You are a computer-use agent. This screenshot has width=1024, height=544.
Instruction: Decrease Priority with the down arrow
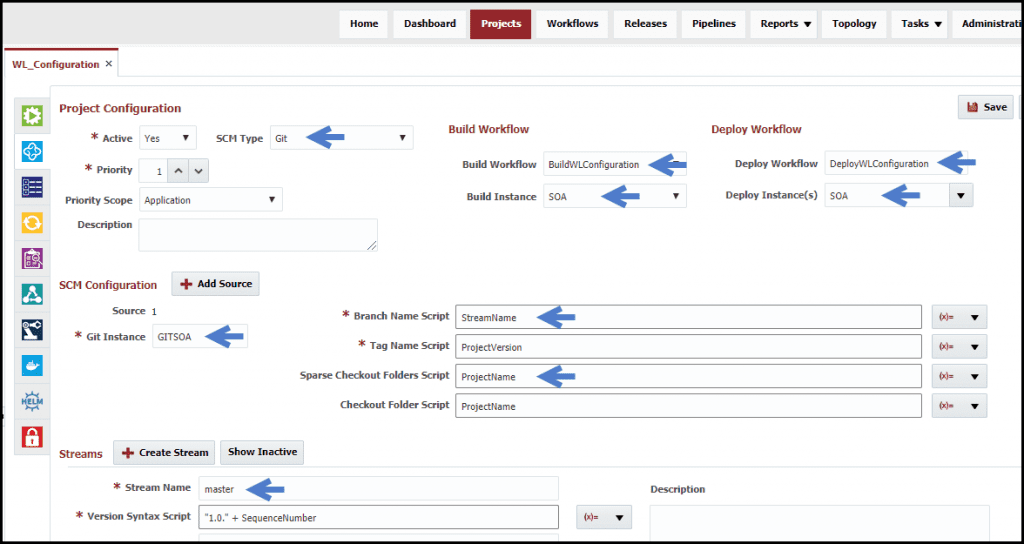199,171
